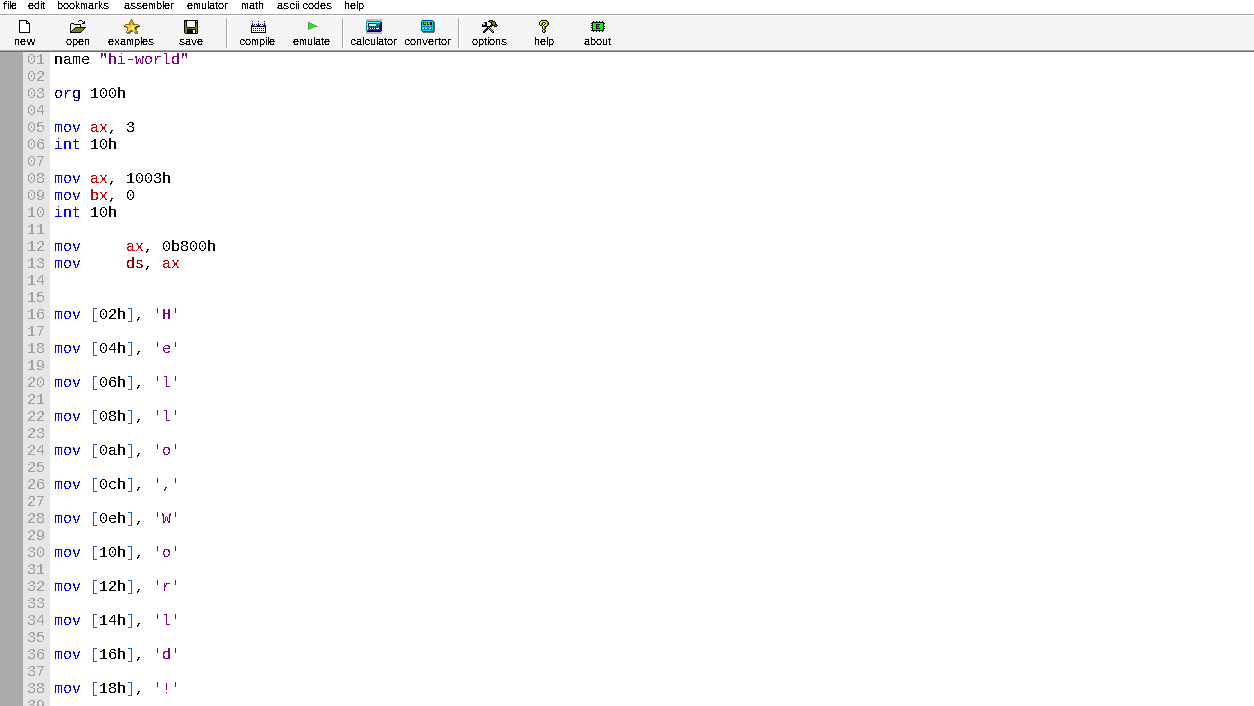
Task: Click the new file icon
Action: point(24,27)
